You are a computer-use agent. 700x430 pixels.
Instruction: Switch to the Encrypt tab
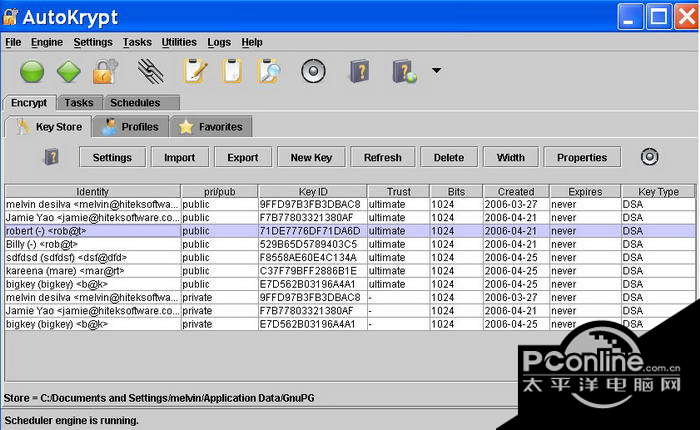(29, 103)
